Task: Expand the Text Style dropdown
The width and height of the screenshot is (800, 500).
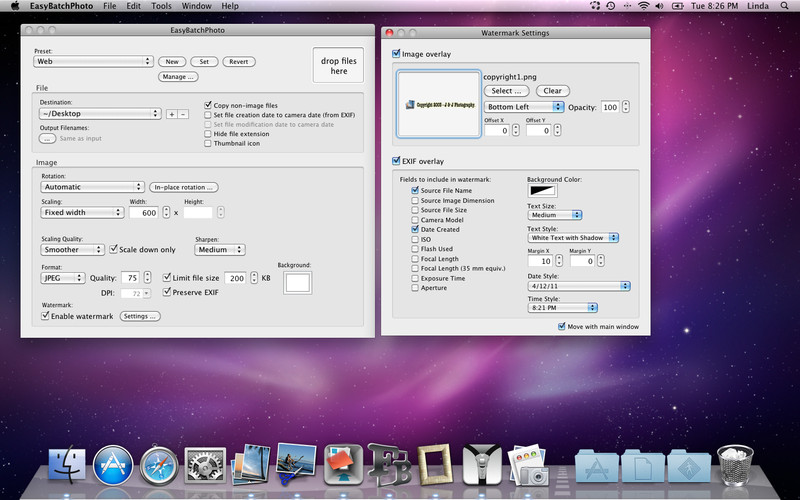Action: pos(573,237)
